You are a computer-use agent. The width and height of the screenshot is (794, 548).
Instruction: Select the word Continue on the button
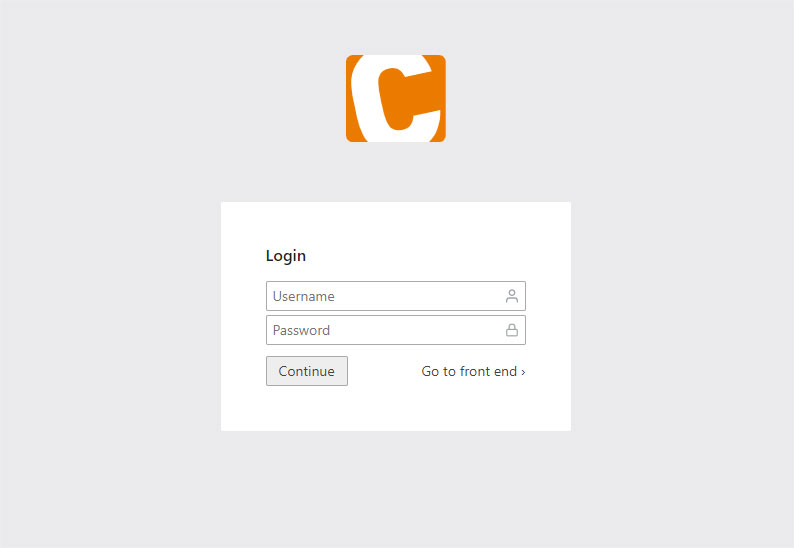coord(307,371)
